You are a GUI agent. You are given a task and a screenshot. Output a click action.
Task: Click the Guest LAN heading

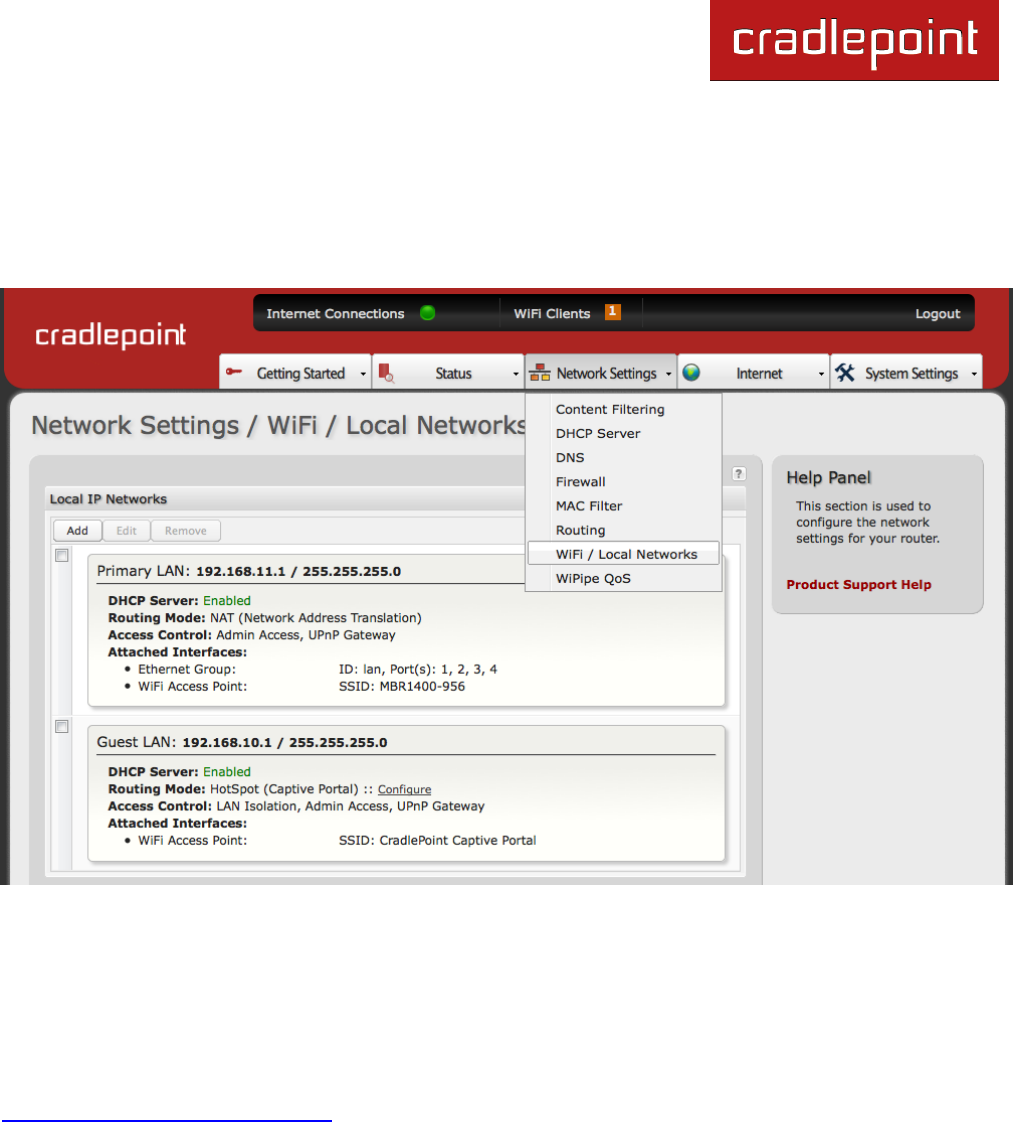point(242,742)
